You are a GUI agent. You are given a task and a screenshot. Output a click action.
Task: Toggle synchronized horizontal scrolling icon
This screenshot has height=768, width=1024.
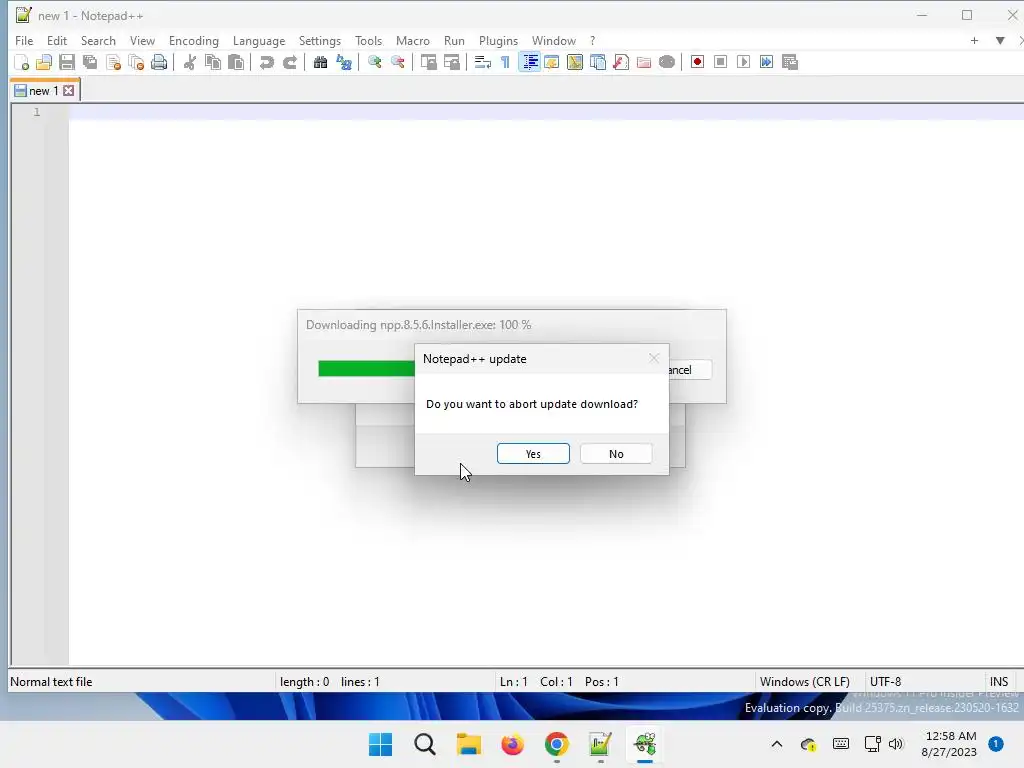pyautogui.click(x=451, y=62)
